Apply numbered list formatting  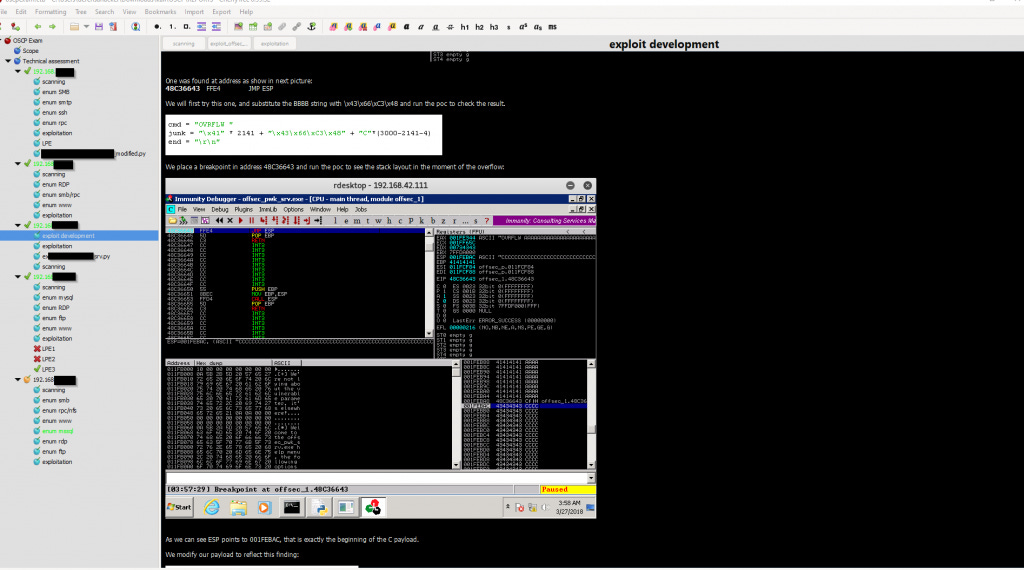(x=172, y=27)
